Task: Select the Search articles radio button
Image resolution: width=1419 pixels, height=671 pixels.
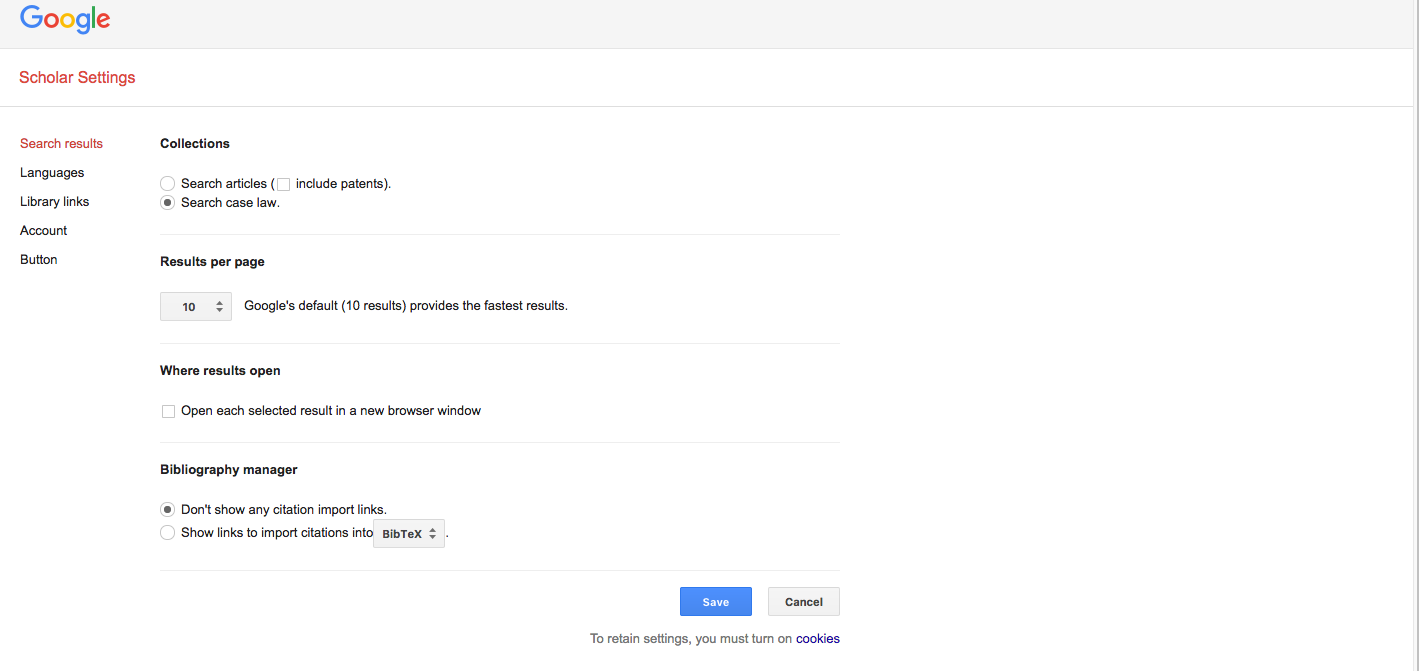Action: (x=167, y=183)
